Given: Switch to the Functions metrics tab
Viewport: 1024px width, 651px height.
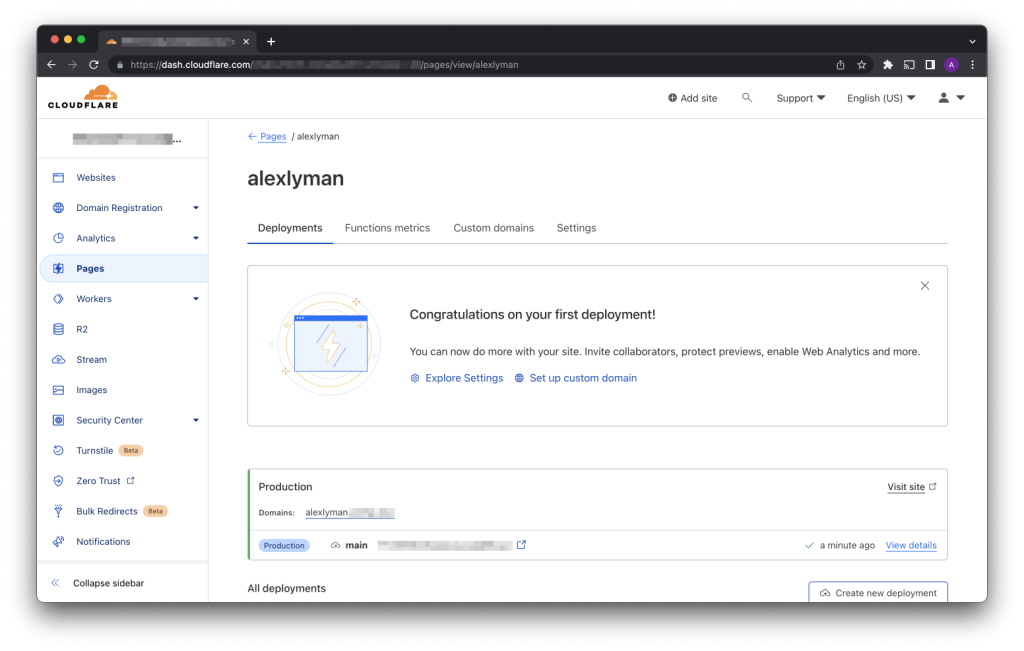Looking at the screenshot, I should coord(387,228).
